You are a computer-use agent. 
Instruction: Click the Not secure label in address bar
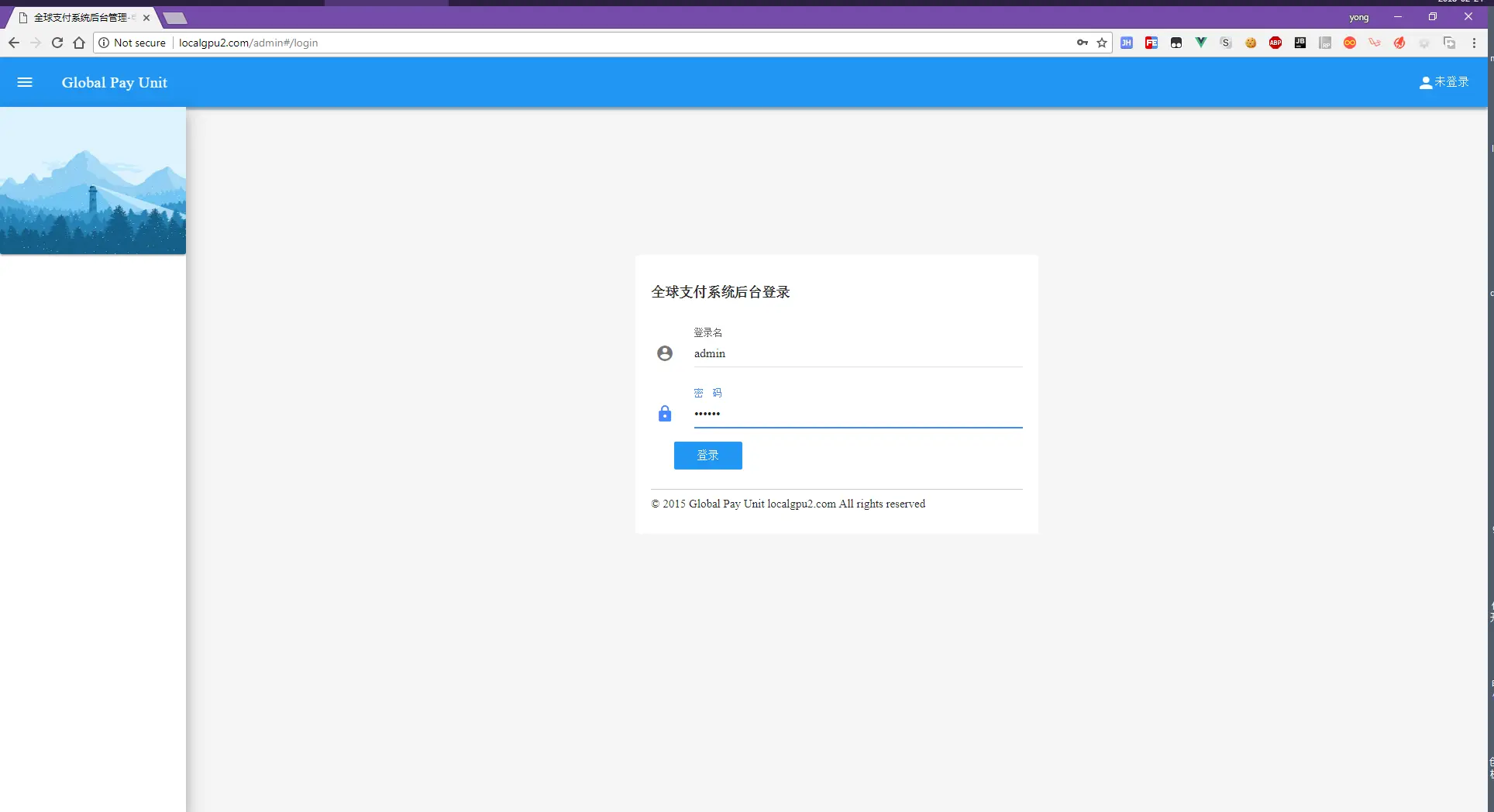[139, 43]
